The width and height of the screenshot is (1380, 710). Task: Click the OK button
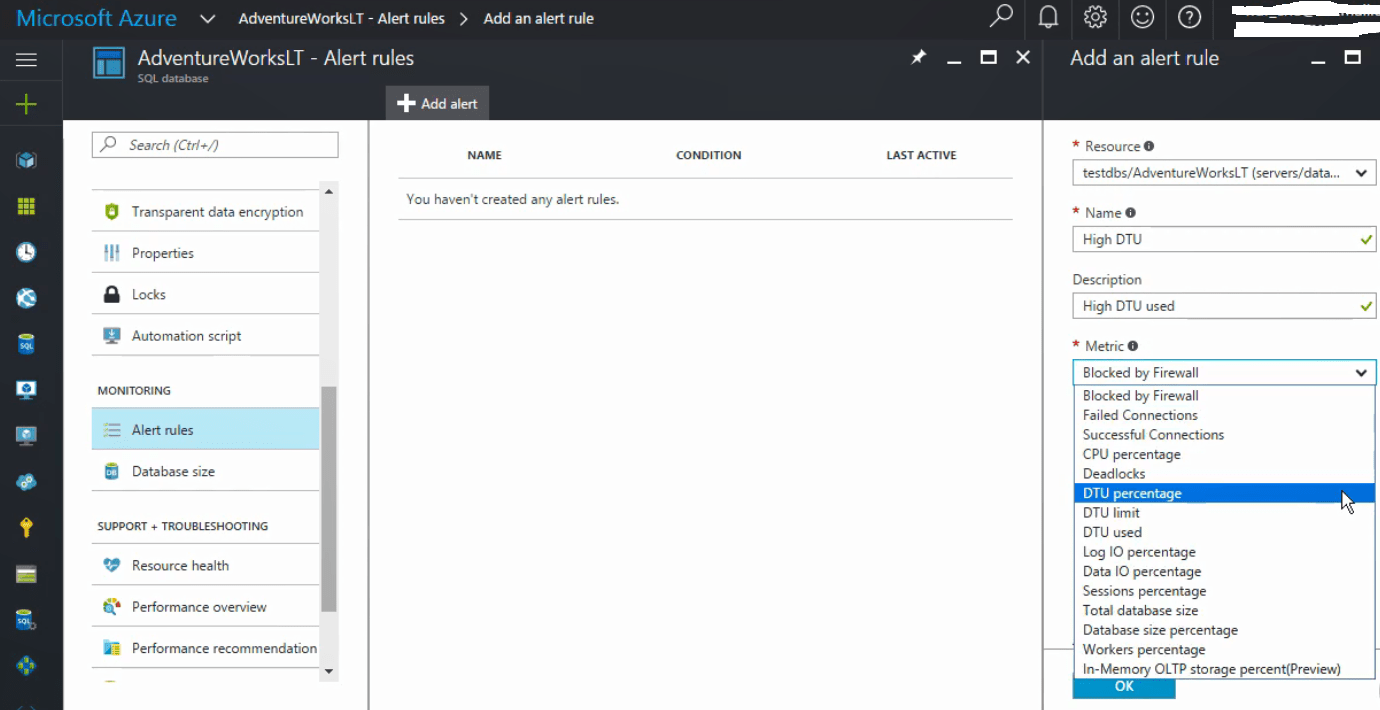click(x=1124, y=687)
